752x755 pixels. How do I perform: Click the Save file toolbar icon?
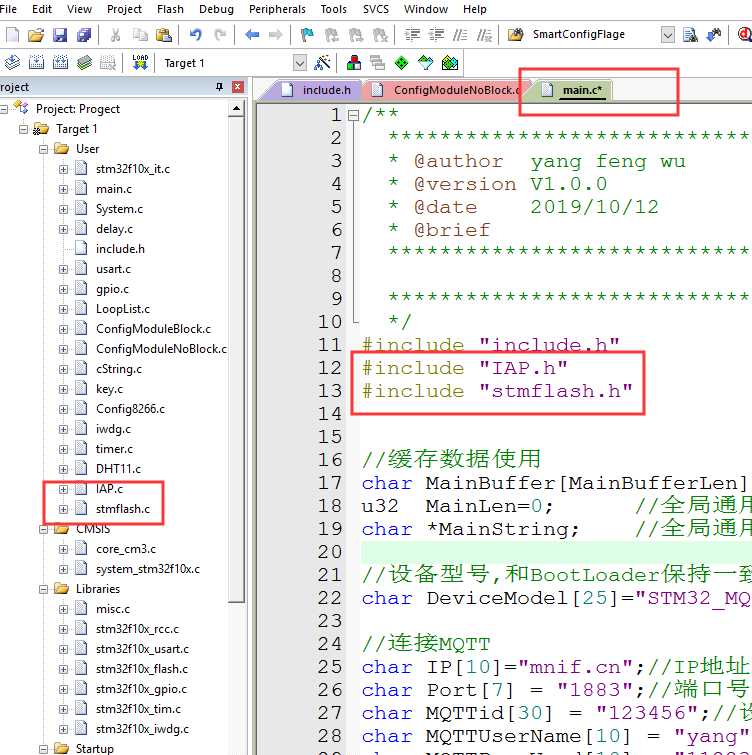click(x=60, y=35)
